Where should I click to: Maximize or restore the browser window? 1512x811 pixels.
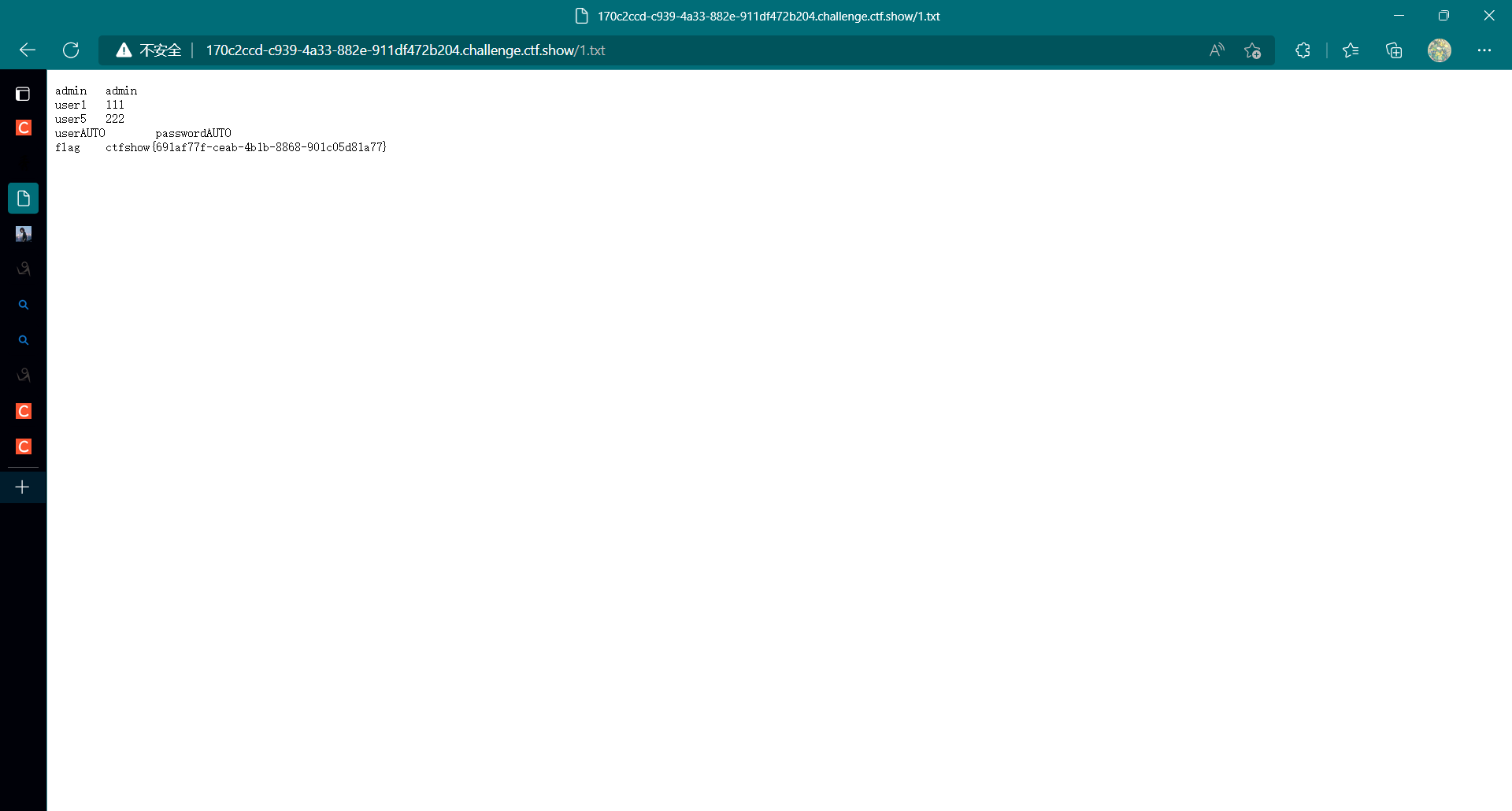point(1443,16)
